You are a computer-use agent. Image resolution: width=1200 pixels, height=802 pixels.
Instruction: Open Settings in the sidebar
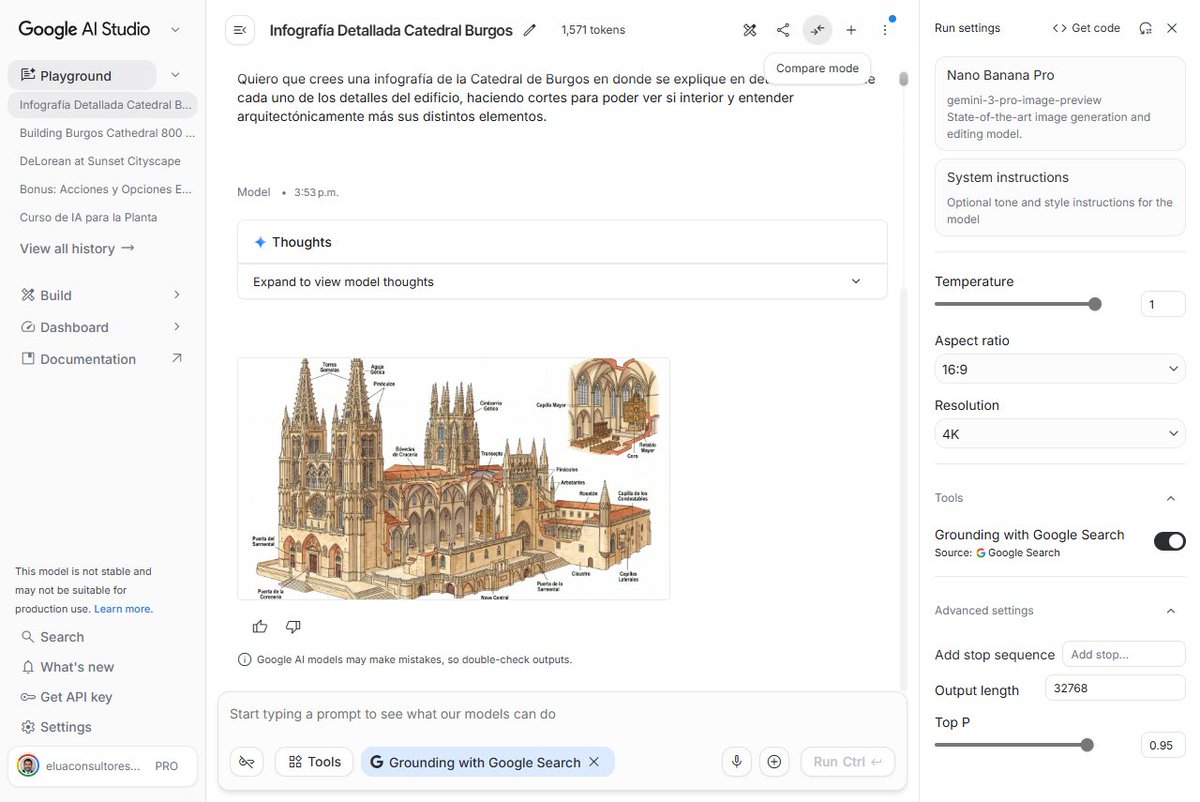coord(57,727)
